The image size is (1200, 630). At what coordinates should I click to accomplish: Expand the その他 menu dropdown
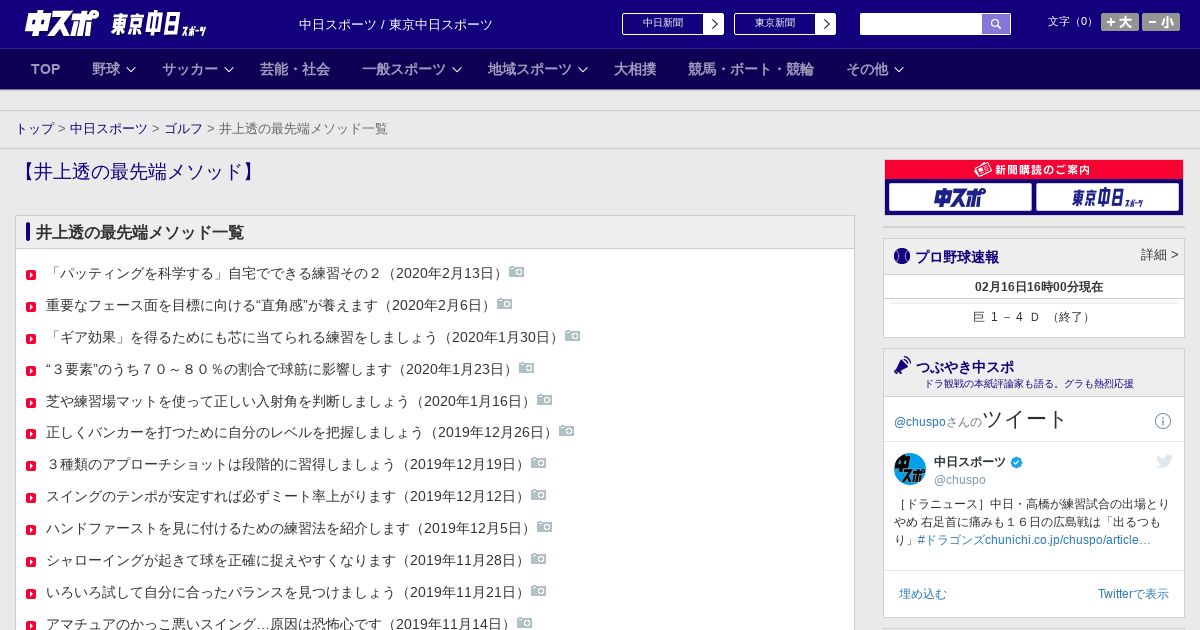click(x=875, y=69)
